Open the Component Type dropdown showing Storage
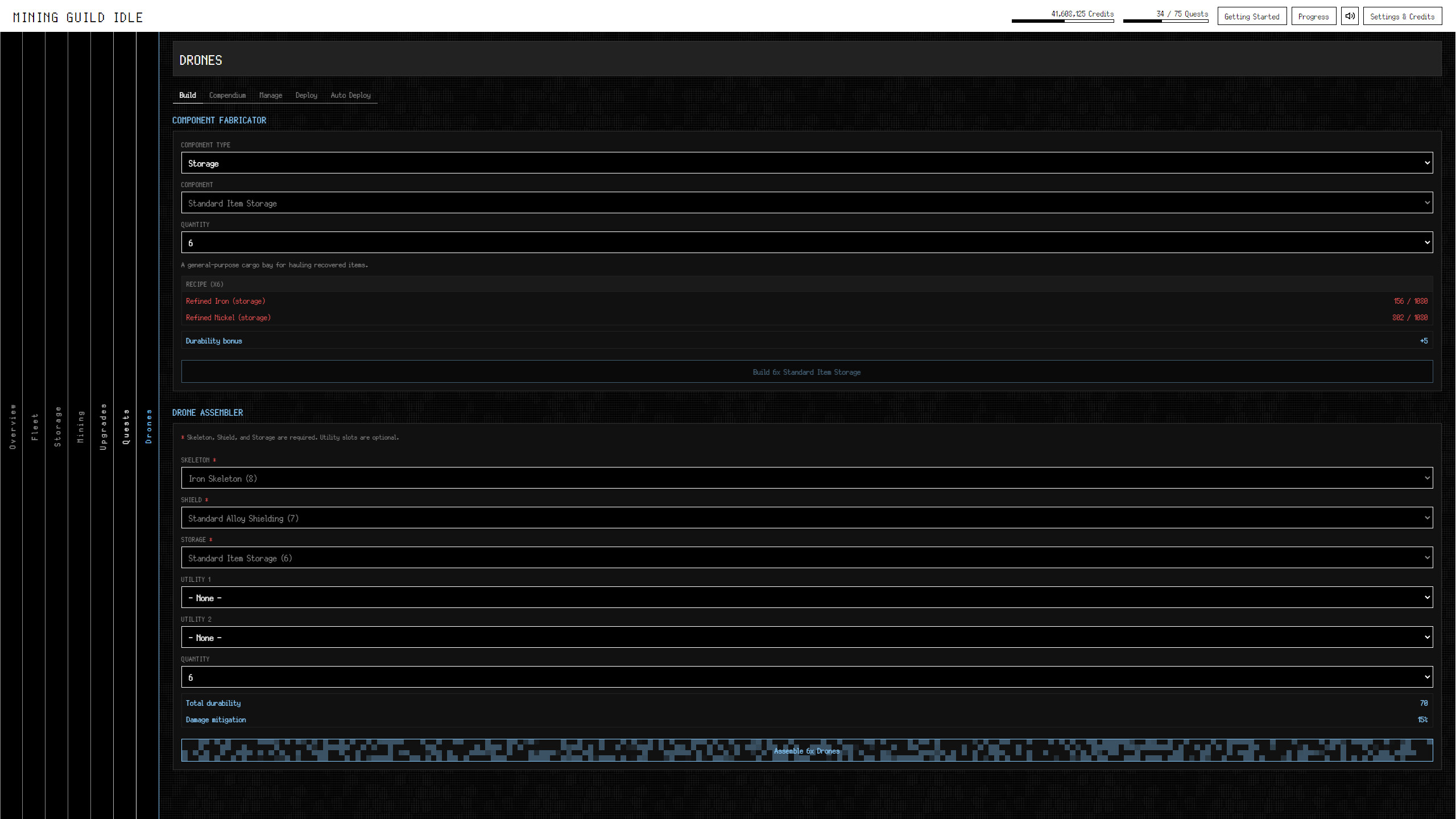Image resolution: width=1456 pixels, height=819 pixels. (x=806, y=163)
